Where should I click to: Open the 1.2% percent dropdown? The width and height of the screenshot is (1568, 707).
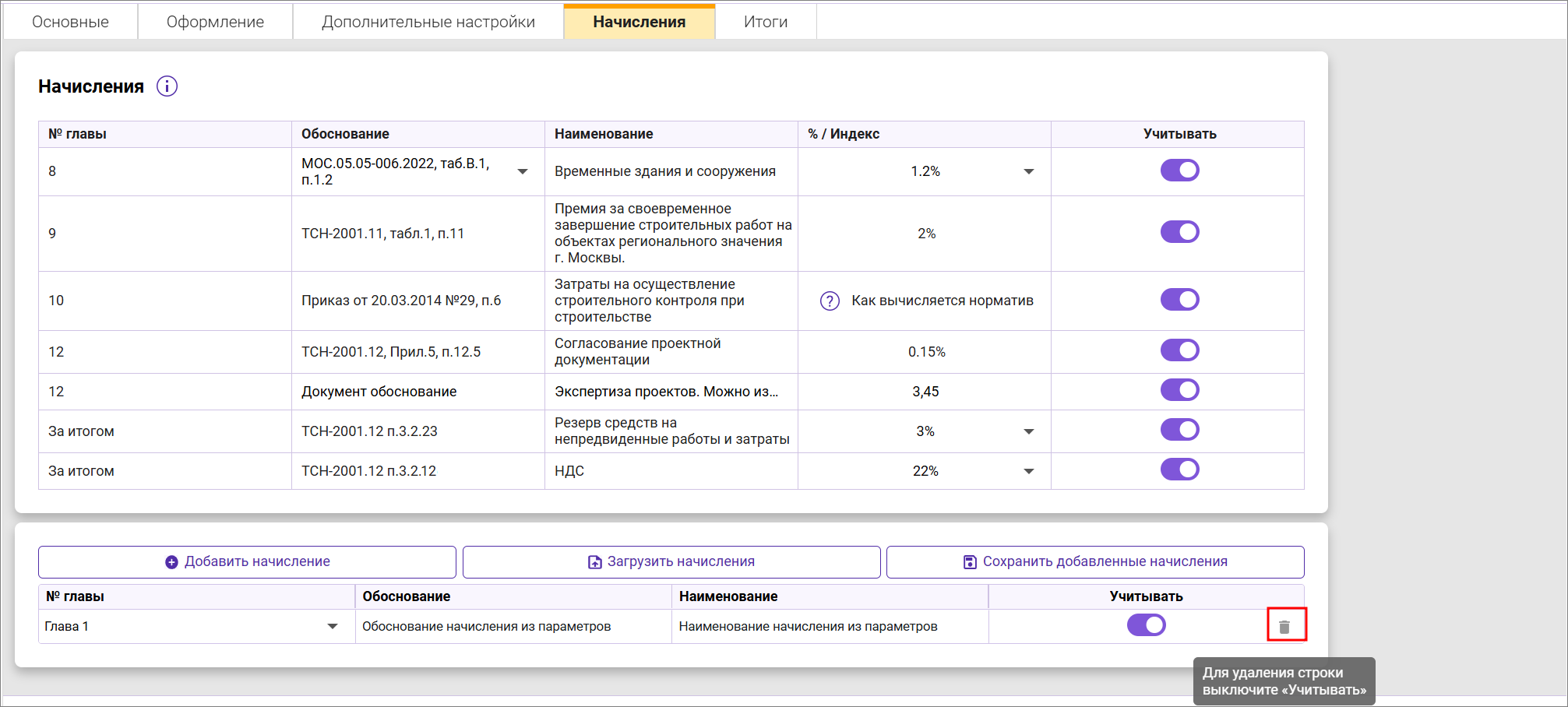1028,171
